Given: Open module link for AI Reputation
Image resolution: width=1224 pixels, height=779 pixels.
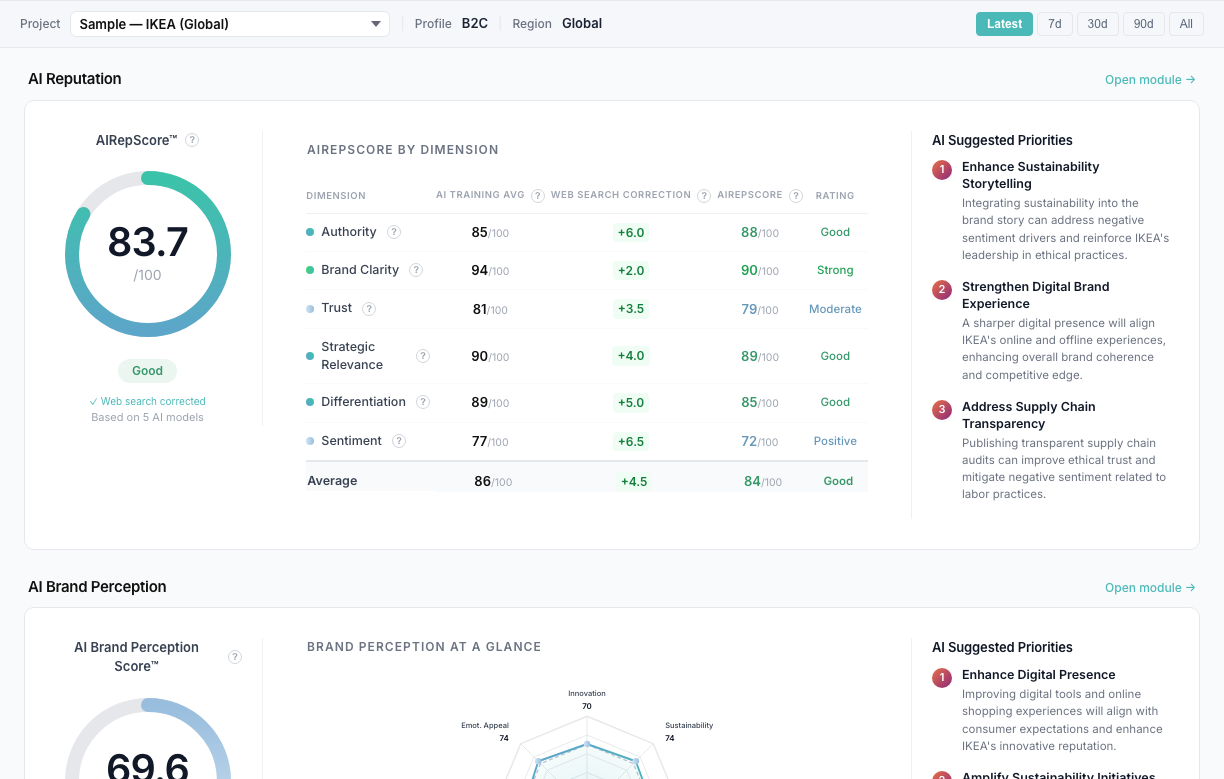Looking at the screenshot, I should (1150, 80).
